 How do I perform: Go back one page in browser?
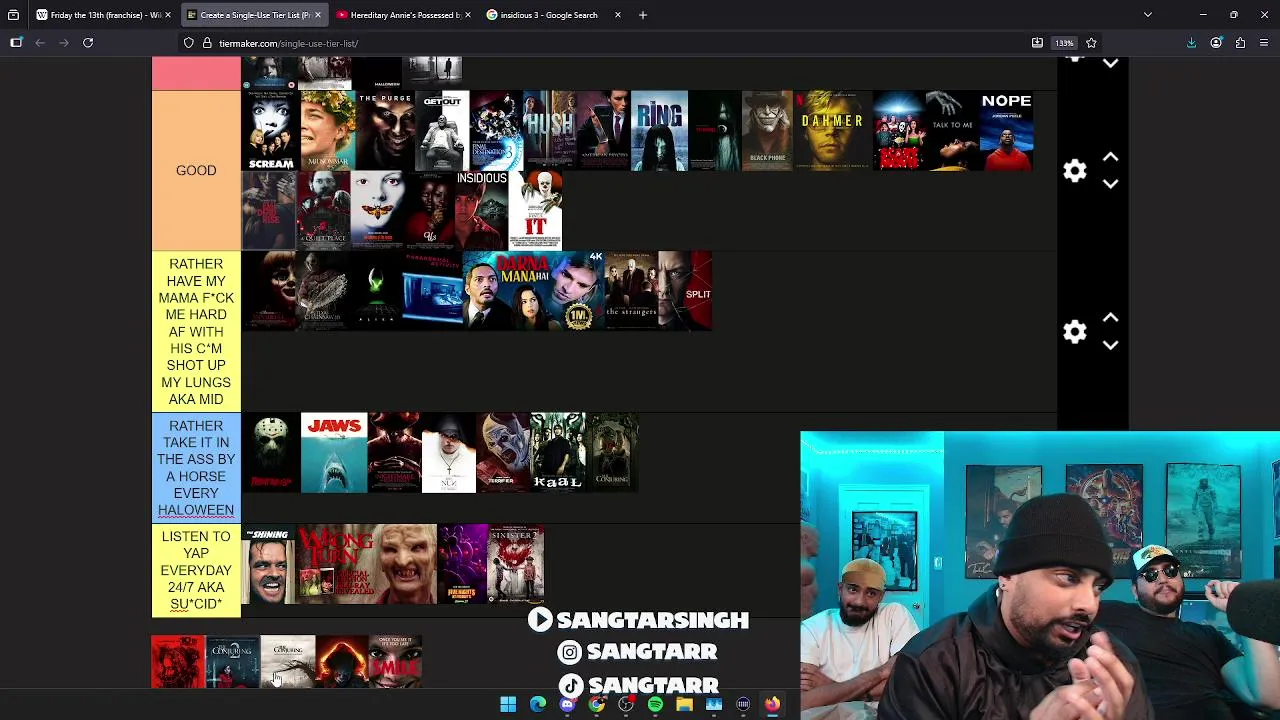(40, 43)
